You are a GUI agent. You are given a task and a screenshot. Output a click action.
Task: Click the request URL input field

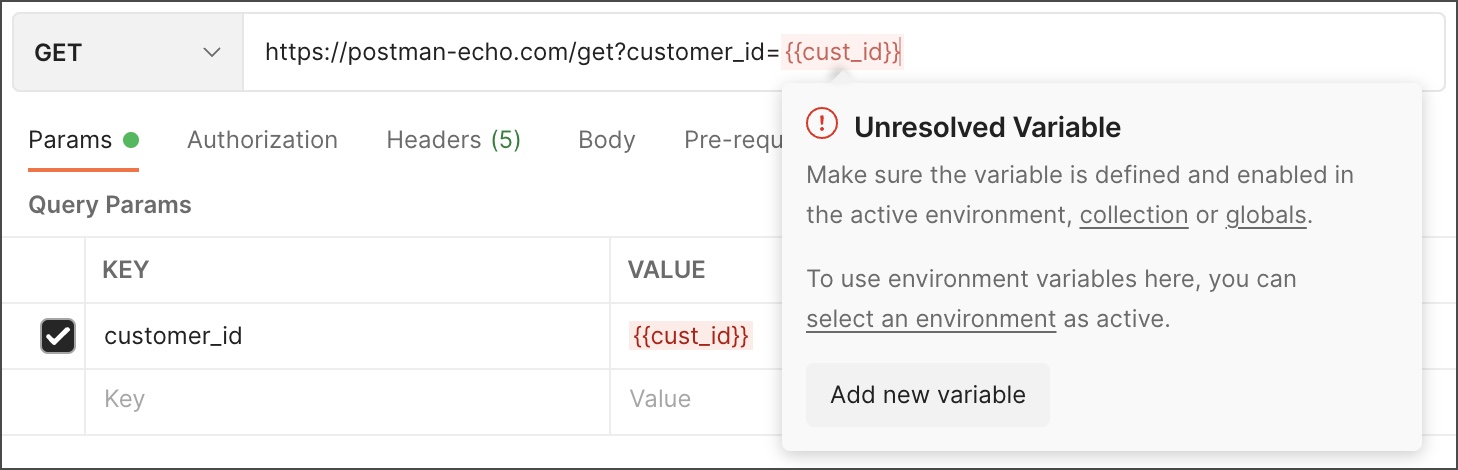(x=520, y=53)
